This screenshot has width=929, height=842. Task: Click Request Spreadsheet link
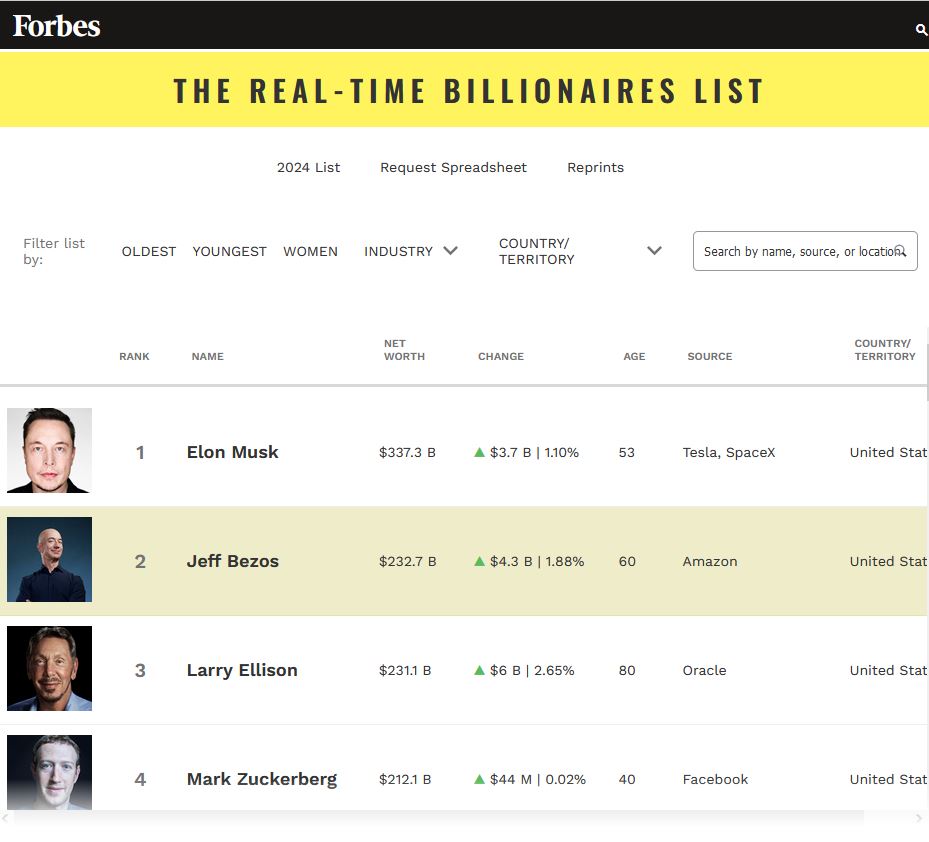pyautogui.click(x=453, y=167)
